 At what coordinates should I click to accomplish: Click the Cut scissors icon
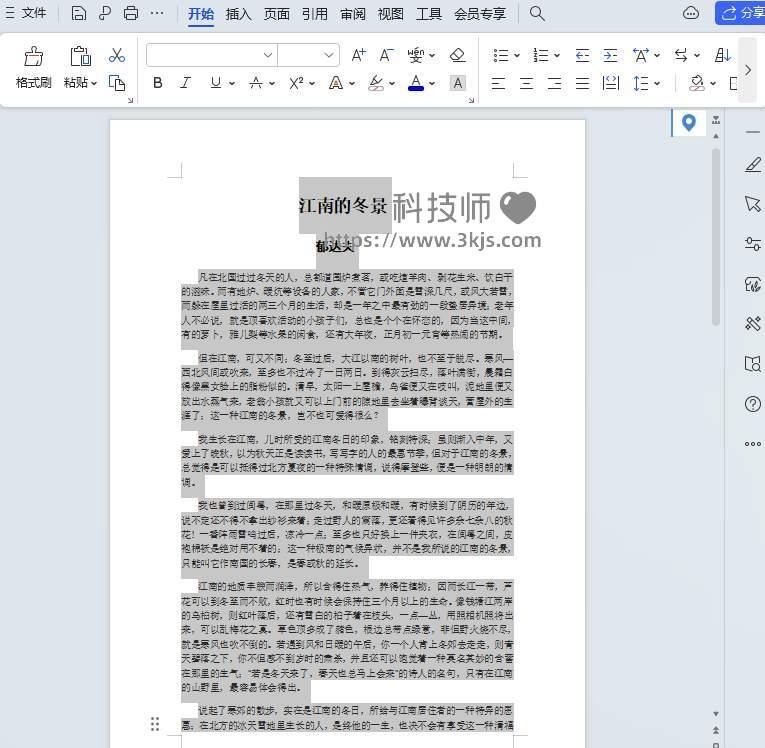[117, 56]
